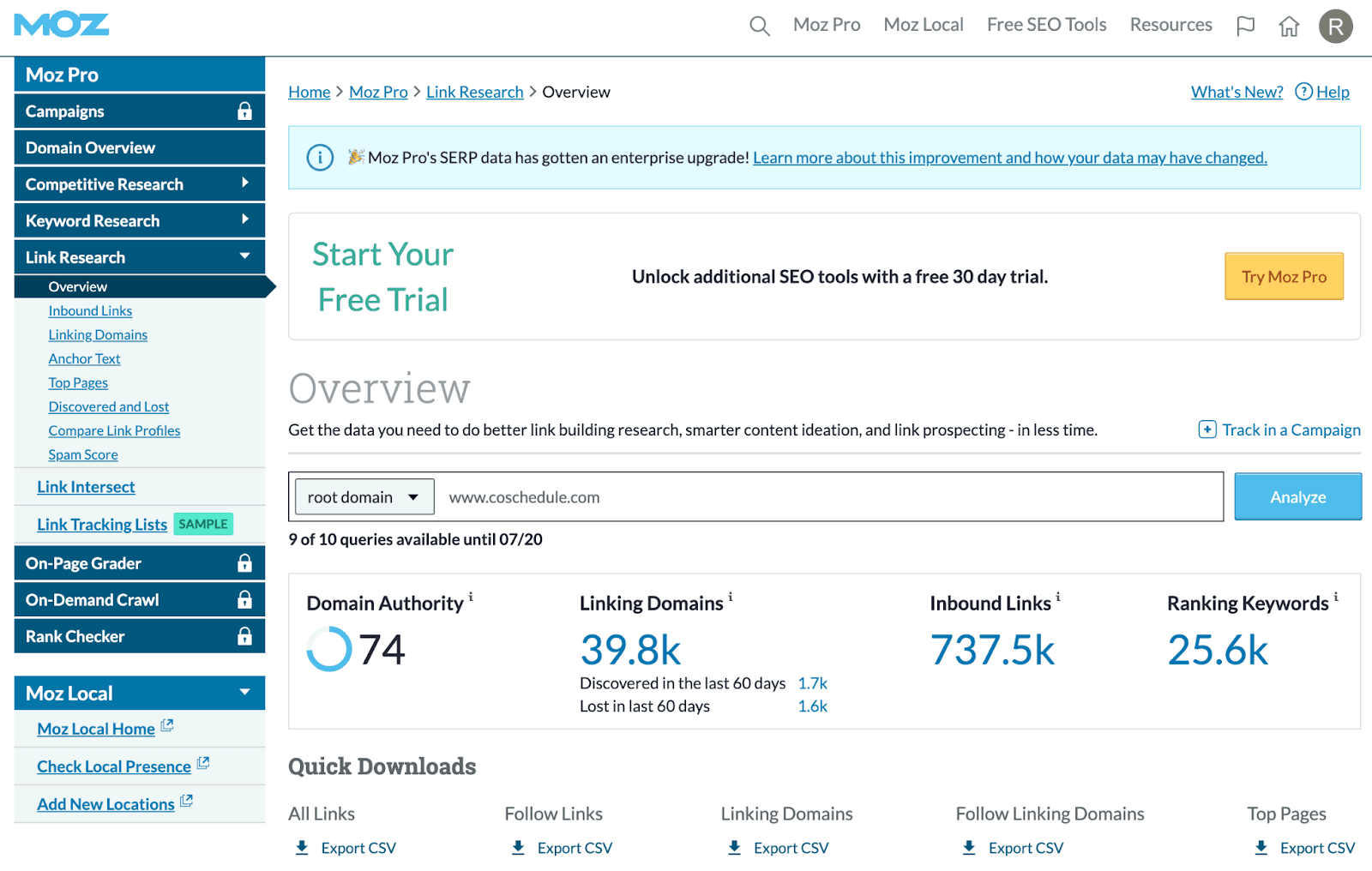This screenshot has height=871, width=1372.
Task: Click the download icon next to All Links Export CSV
Action: (302, 847)
